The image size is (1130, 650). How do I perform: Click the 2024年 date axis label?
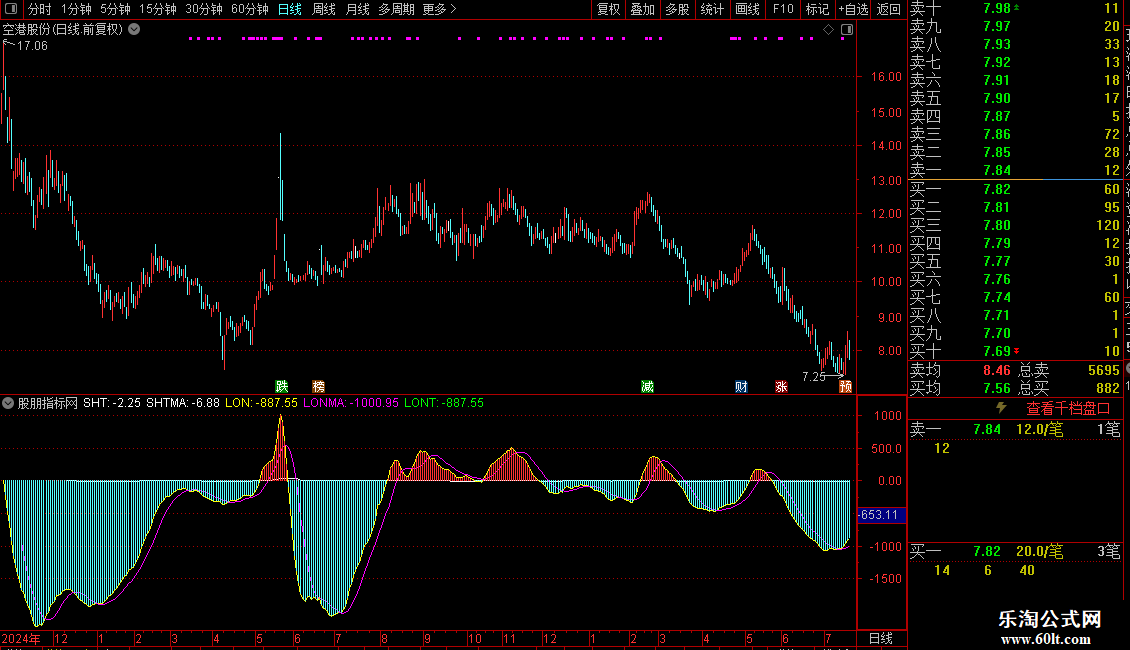(x=21, y=638)
